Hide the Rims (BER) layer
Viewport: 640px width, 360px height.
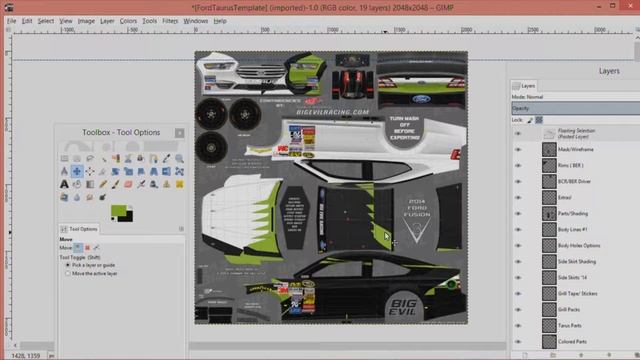[x=518, y=165]
